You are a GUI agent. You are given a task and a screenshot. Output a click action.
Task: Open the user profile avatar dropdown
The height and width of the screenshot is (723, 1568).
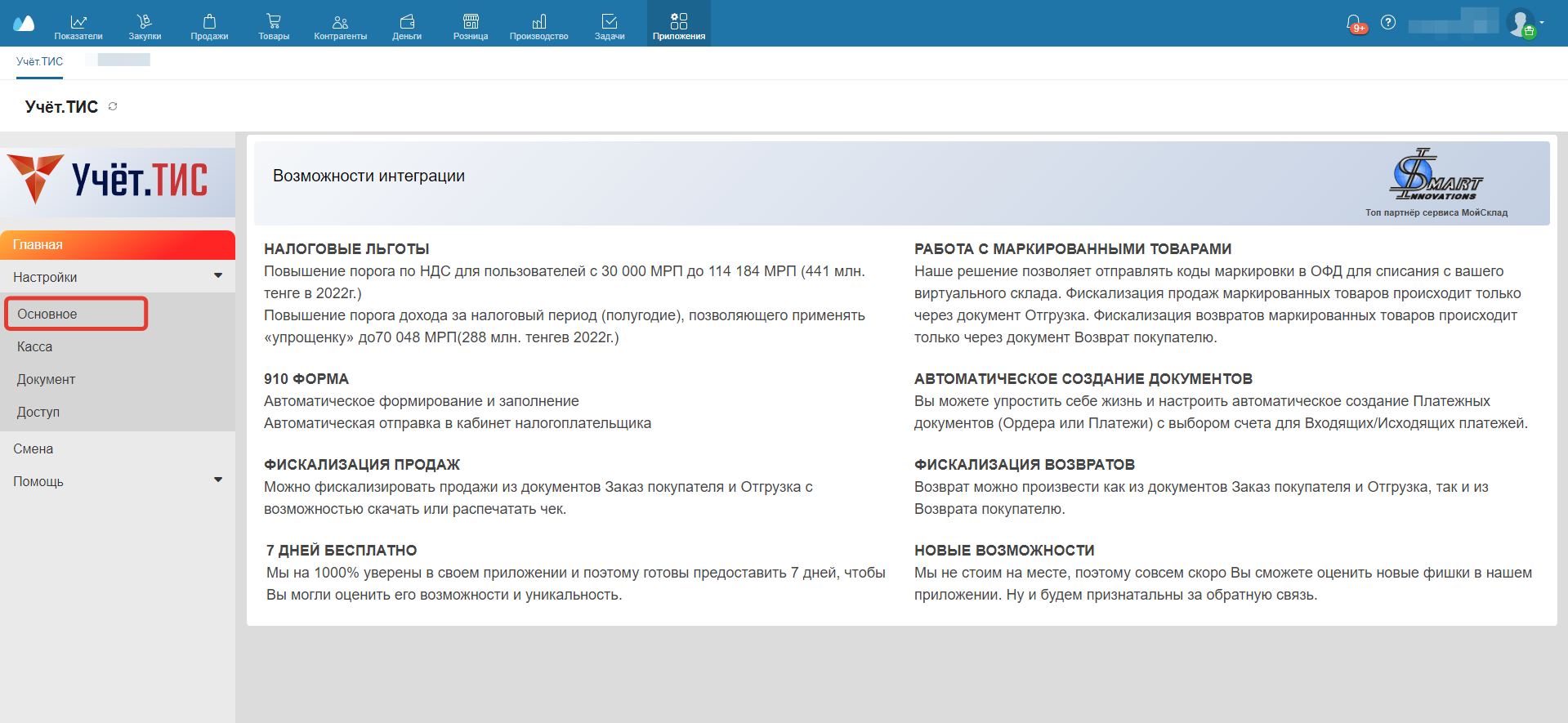pyautogui.click(x=1523, y=22)
